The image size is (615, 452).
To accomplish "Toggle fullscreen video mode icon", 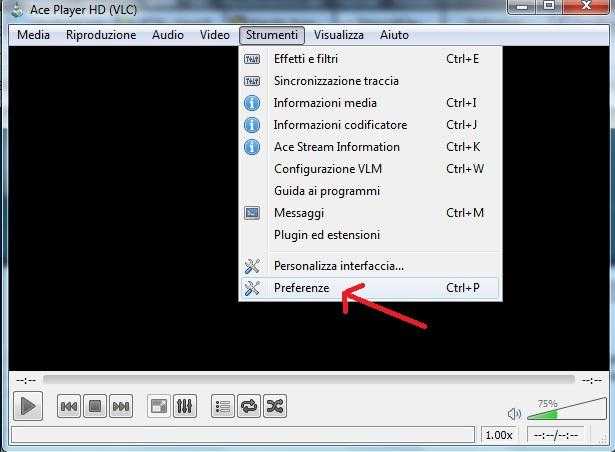I will 159,406.
